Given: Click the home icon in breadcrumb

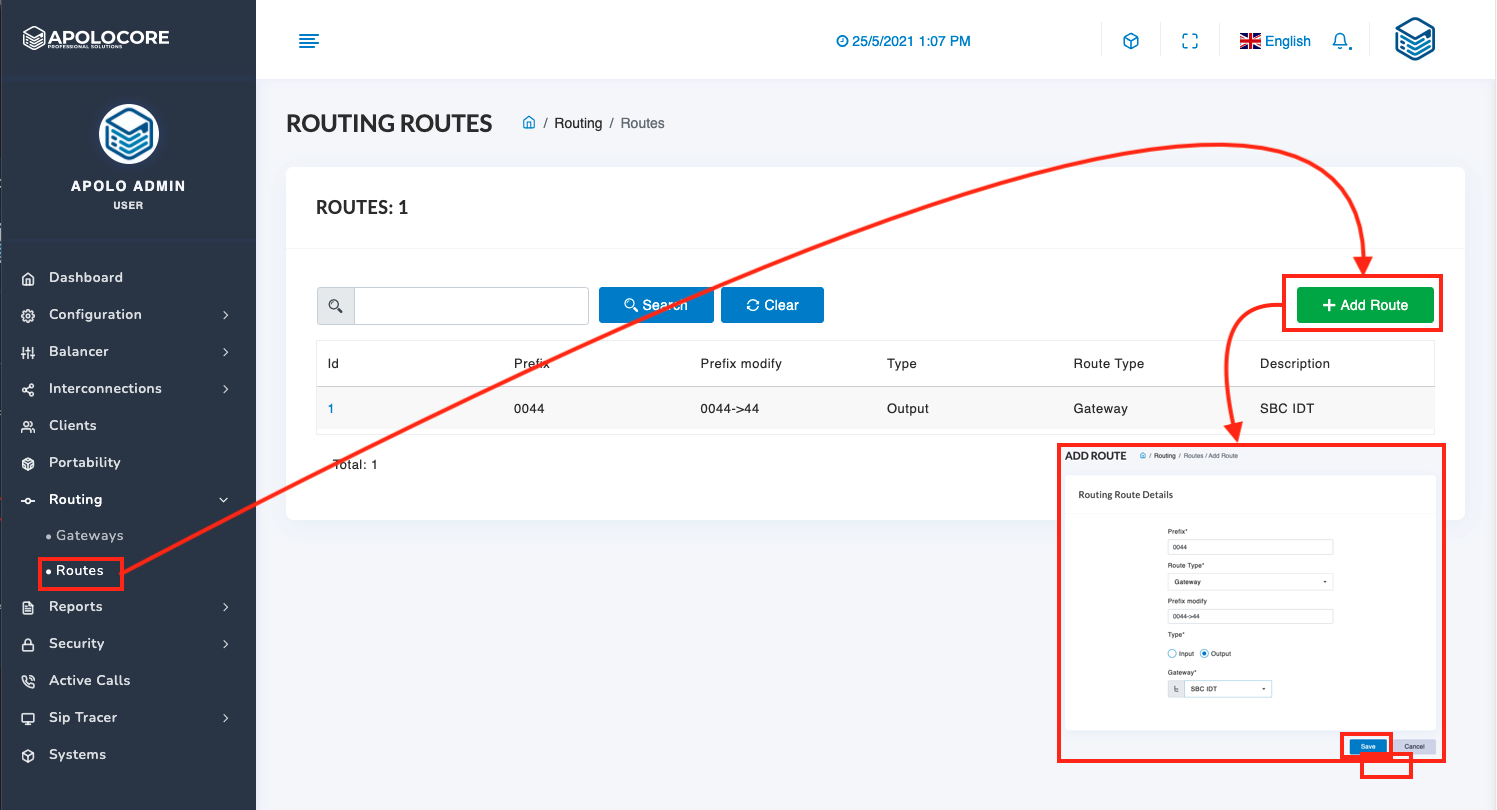Looking at the screenshot, I should click(529, 123).
